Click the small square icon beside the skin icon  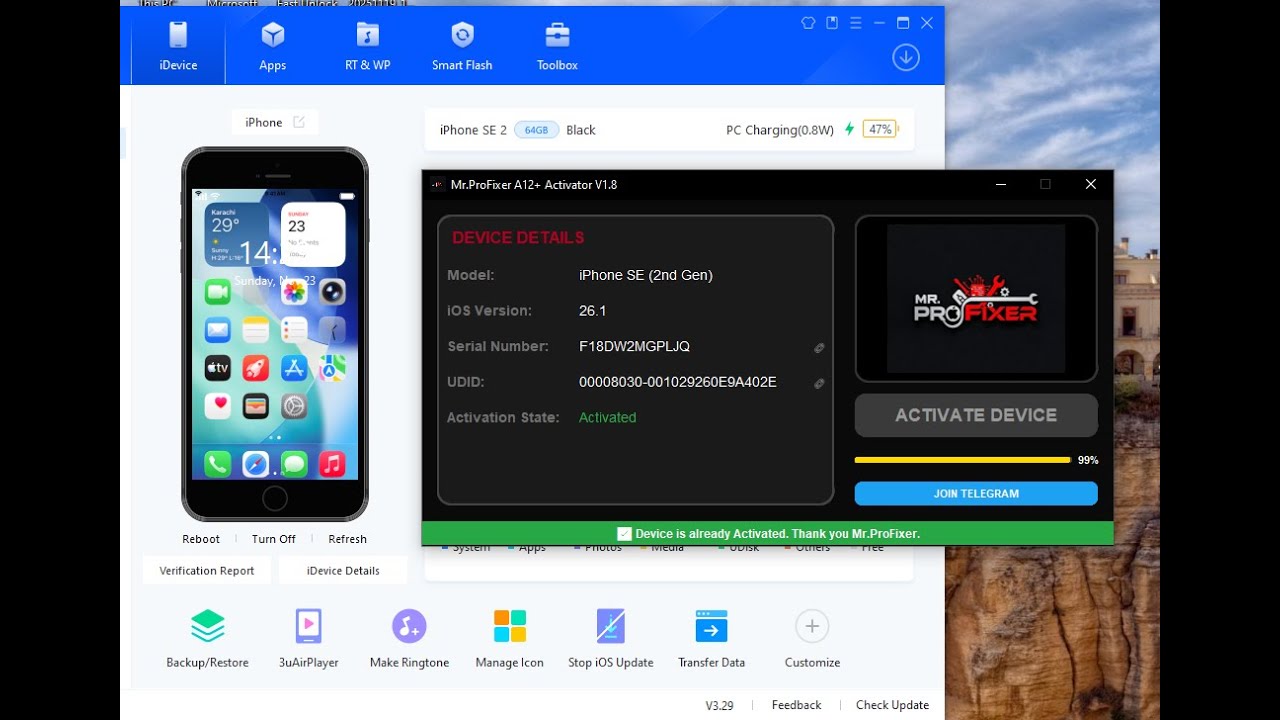coord(832,22)
